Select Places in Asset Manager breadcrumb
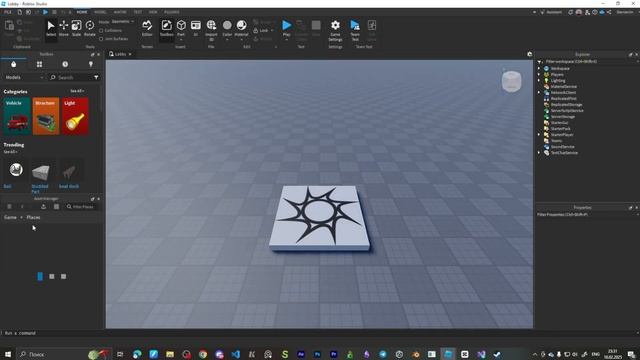Image resolution: width=640 pixels, height=360 pixels. [33, 217]
